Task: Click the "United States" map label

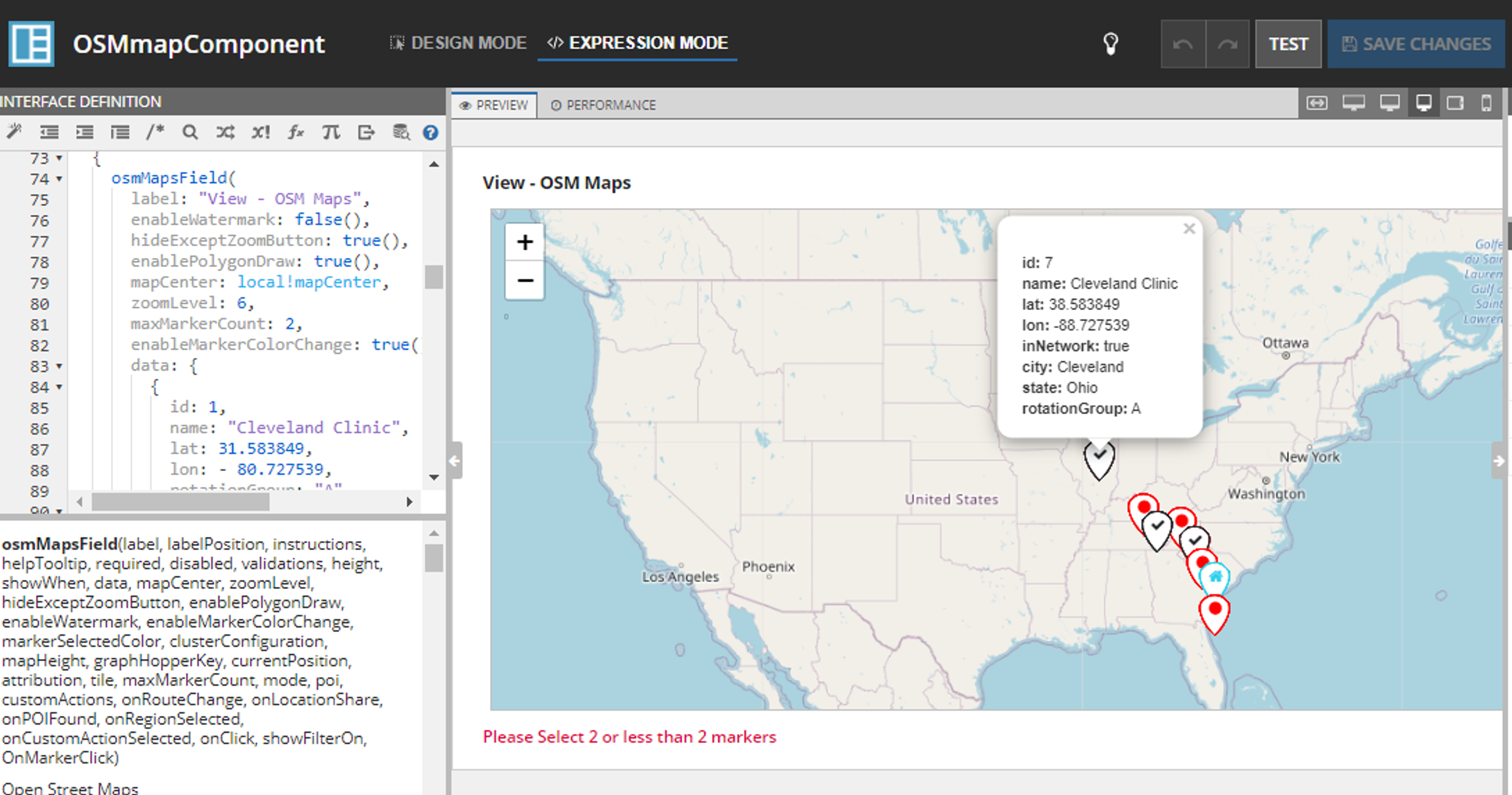Action: click(x=951, y=499)
